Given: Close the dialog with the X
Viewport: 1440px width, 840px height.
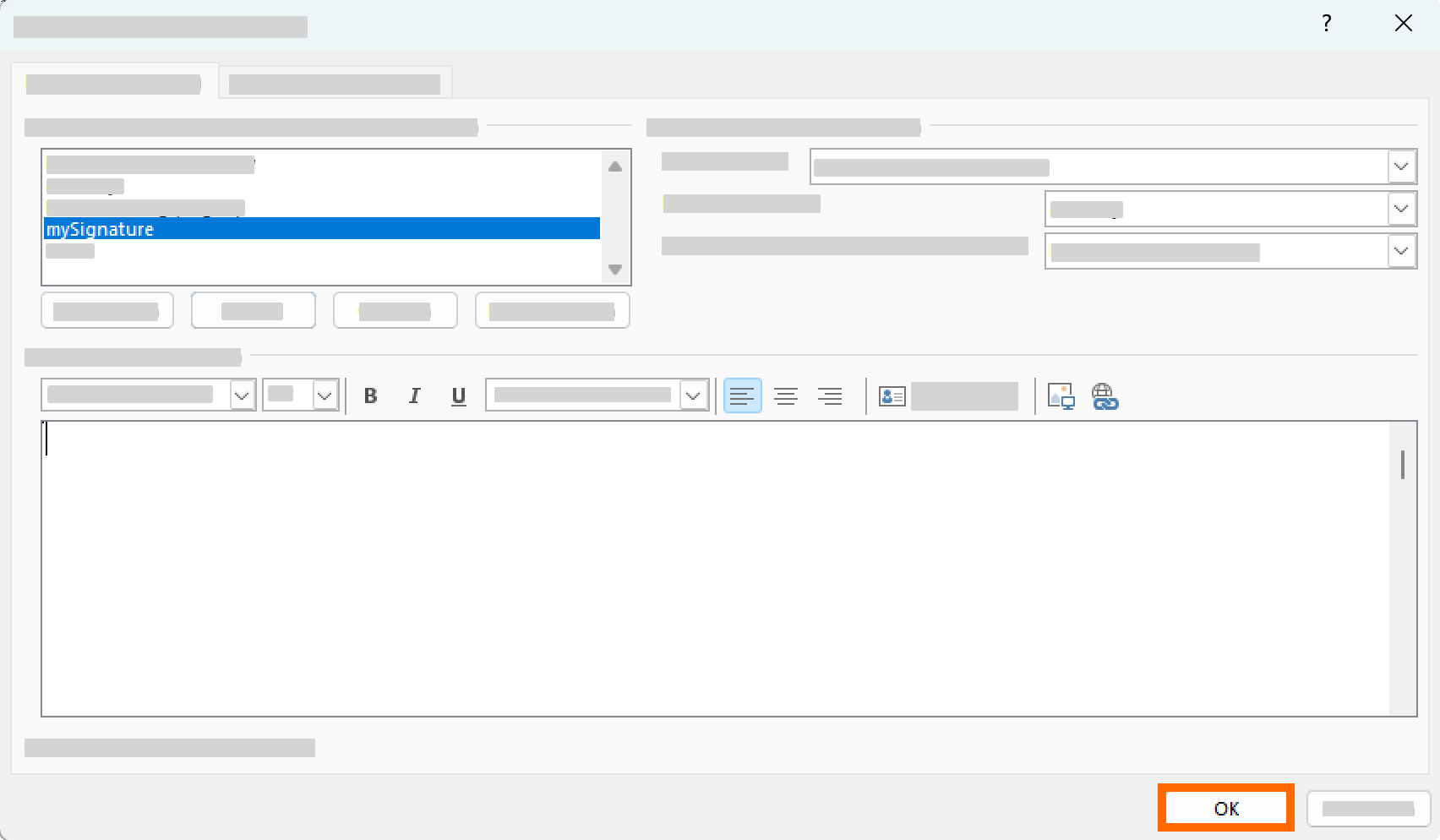Looking at the screenshot, I should pos(1404,24).
